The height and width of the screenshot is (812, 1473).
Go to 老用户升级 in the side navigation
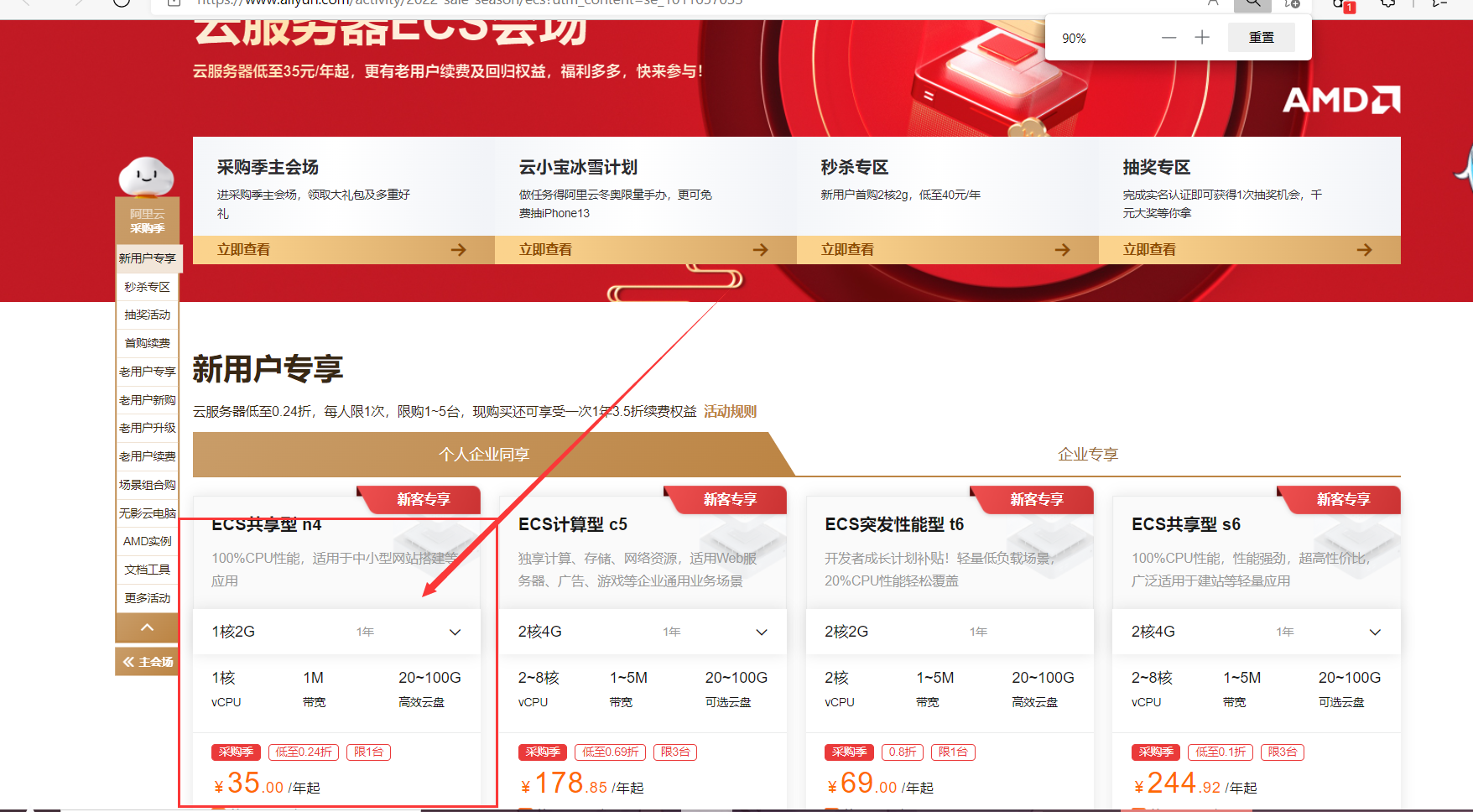point(148,428)
